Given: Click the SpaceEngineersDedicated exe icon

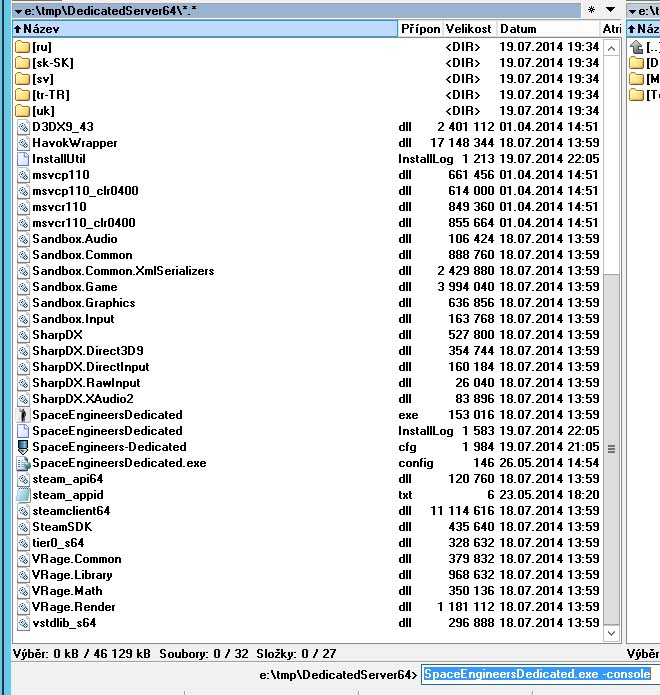Looking at the screenshot, I should click(23, 415).
